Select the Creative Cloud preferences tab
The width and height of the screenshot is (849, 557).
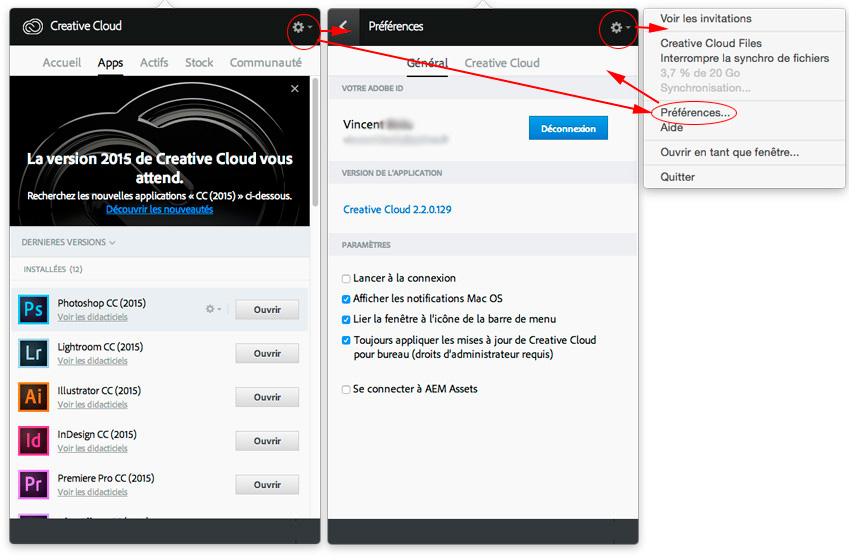[502, 63]
